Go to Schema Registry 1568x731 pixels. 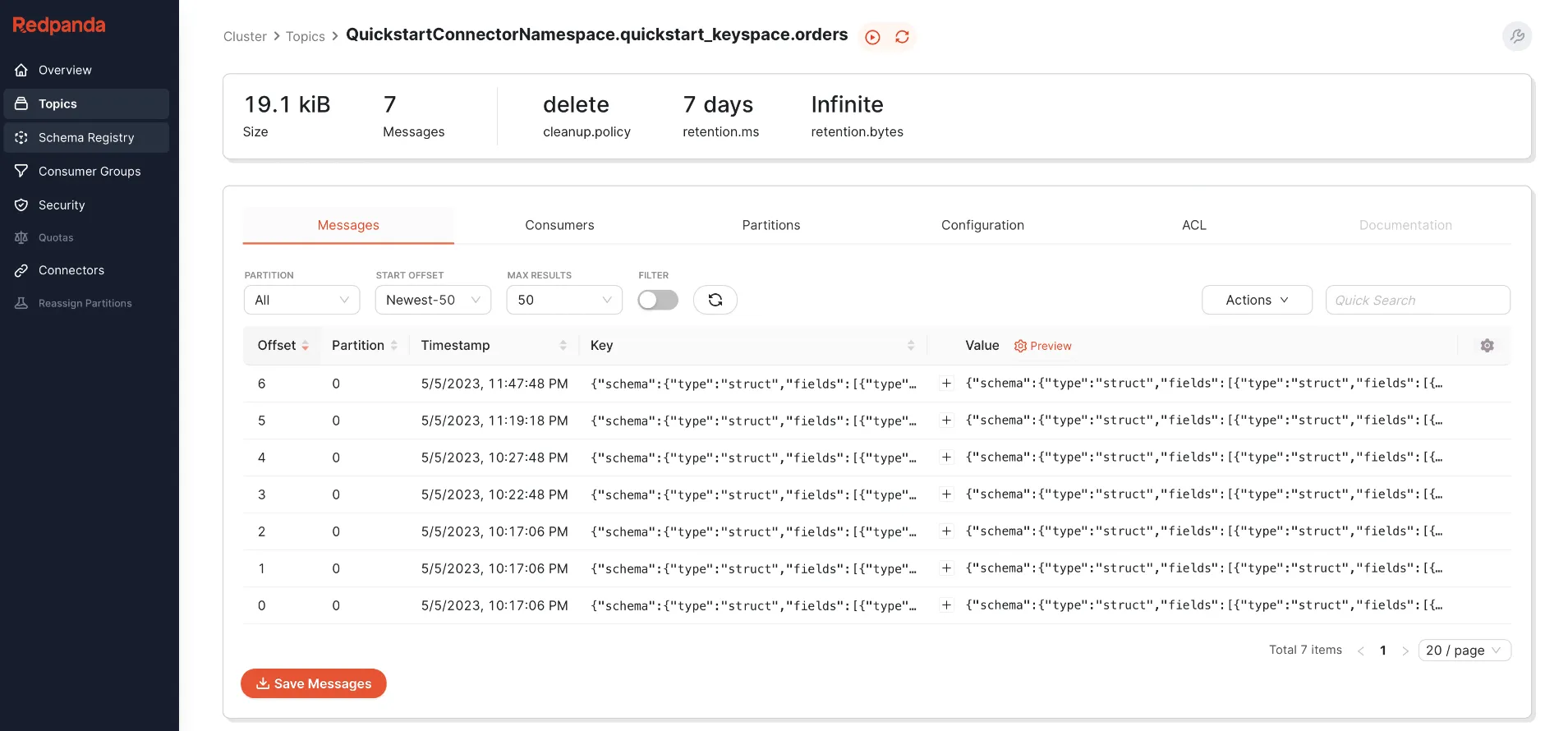[x=86, y=137]
